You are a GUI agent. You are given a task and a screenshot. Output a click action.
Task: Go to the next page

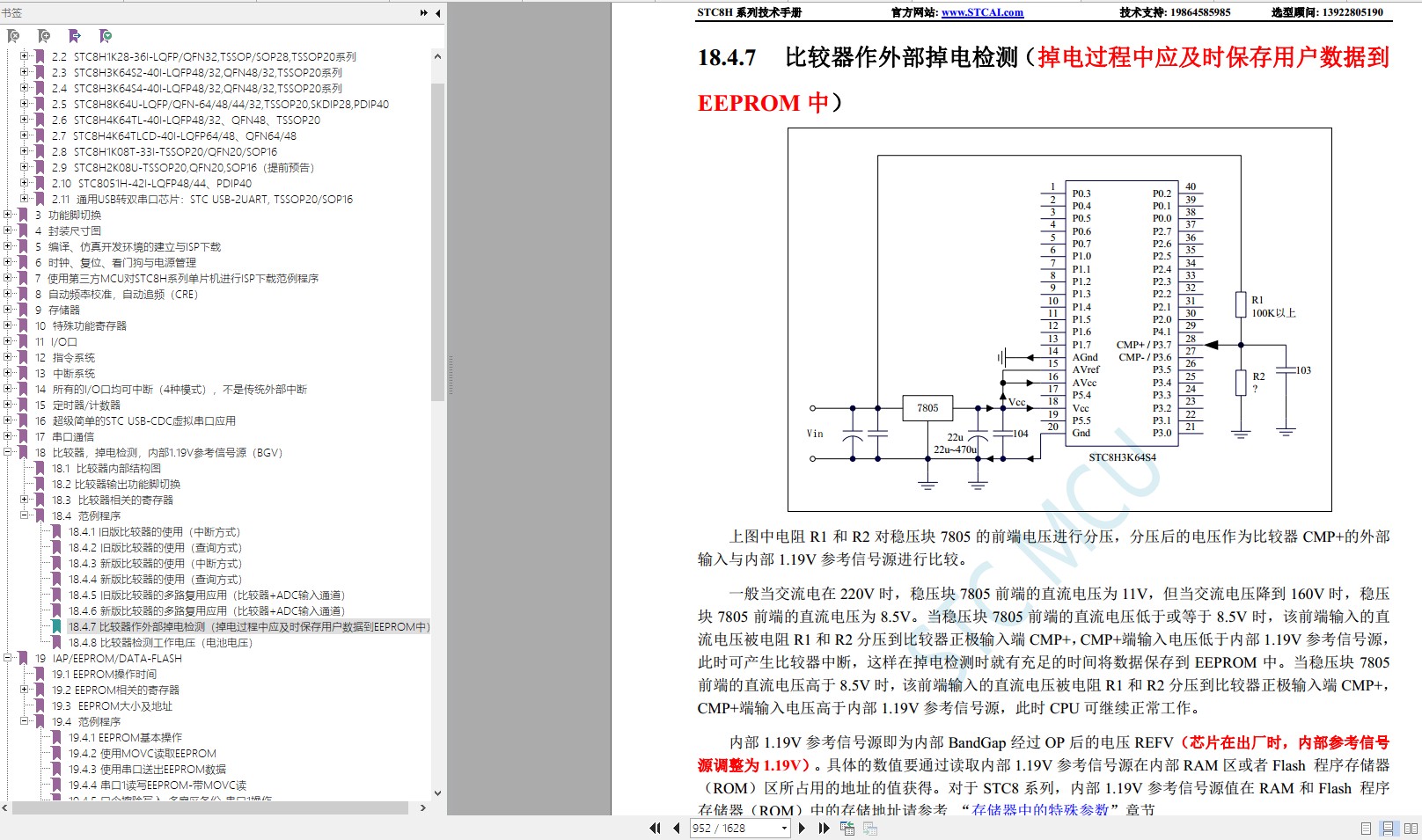pos(802,828)
